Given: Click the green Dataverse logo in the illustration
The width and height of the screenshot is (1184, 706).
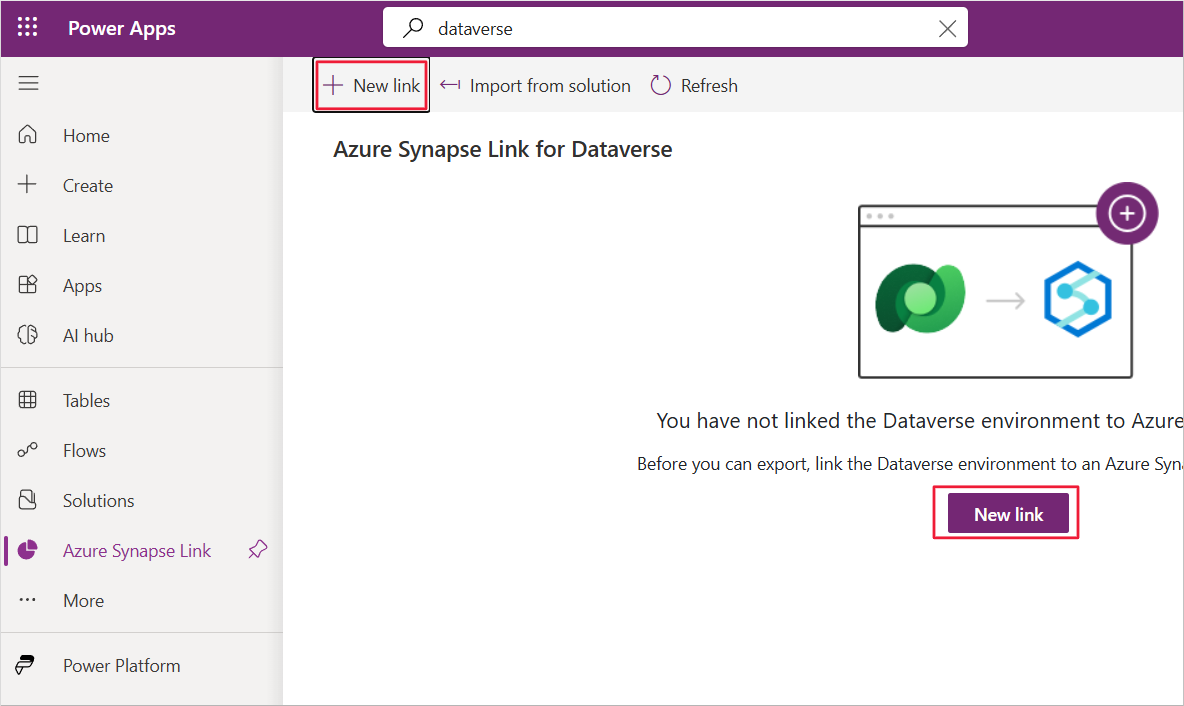Looking at the screenshot, I should [x=920, y=298].
